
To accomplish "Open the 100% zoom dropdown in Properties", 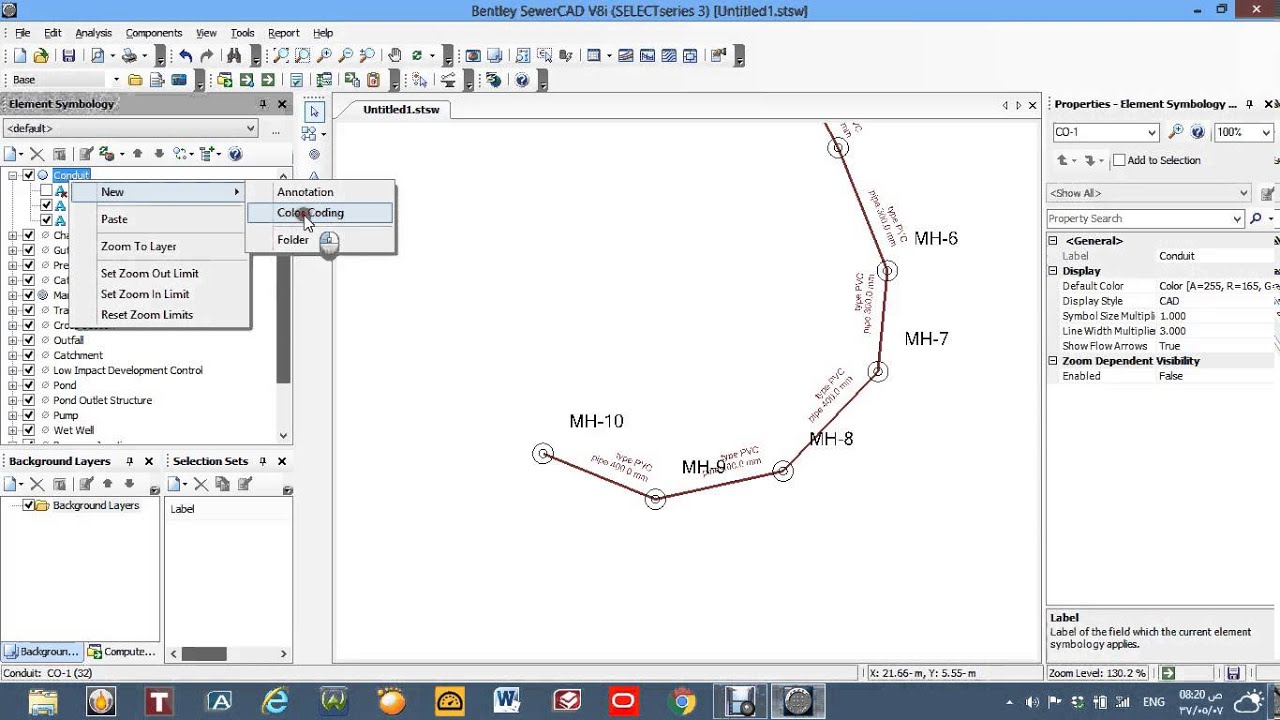I will coord(1266,132).
